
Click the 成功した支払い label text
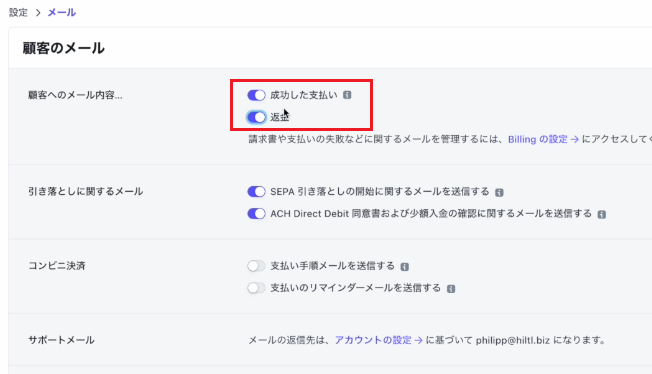(304, 95)
